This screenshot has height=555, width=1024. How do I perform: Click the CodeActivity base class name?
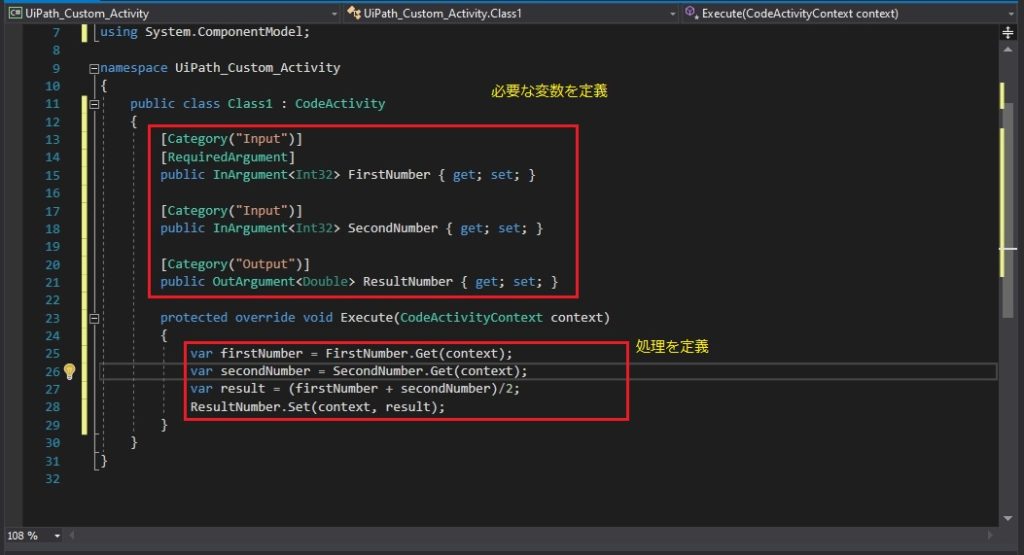click(x=340, y=103)
